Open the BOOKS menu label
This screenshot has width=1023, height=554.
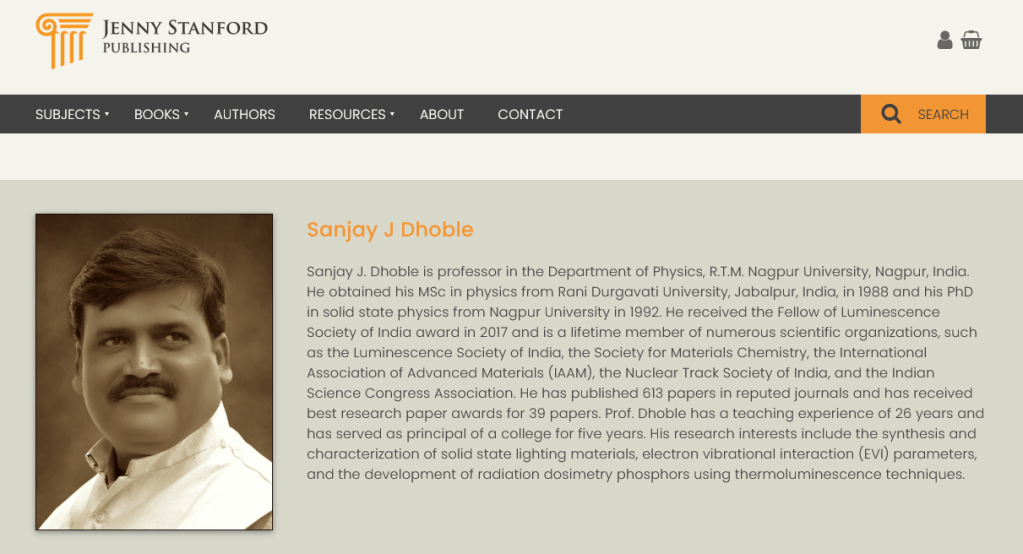coord(157,114)
